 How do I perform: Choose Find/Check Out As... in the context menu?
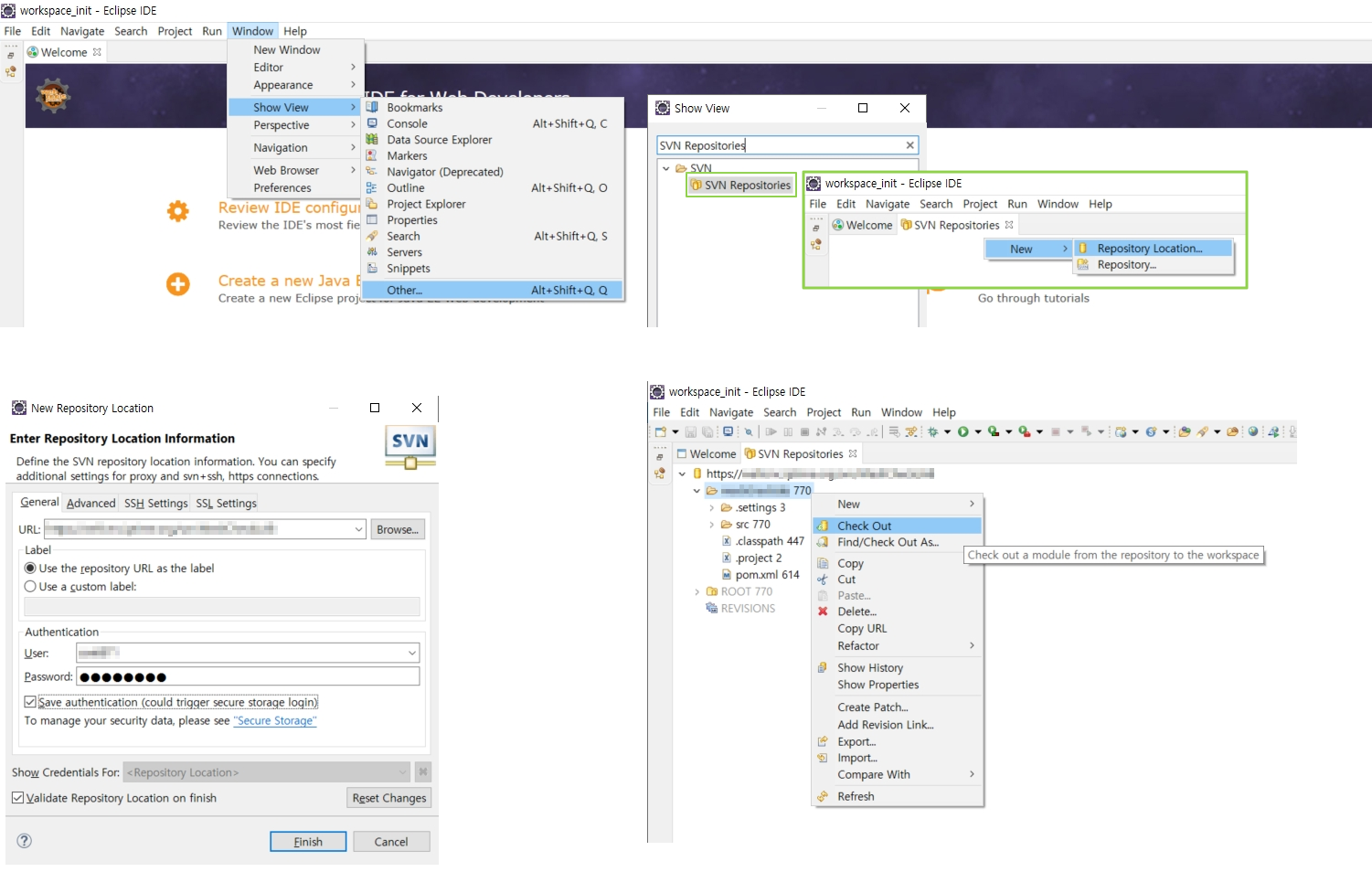click(x=888, y=542)
